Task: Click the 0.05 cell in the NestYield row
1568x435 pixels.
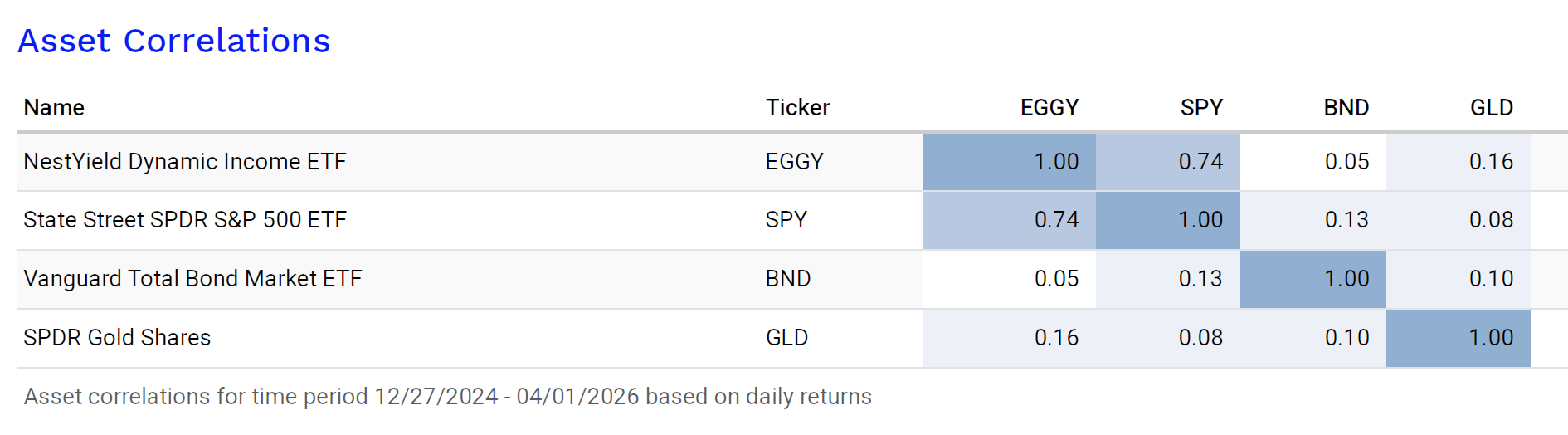Action: tap(1346, 161)
